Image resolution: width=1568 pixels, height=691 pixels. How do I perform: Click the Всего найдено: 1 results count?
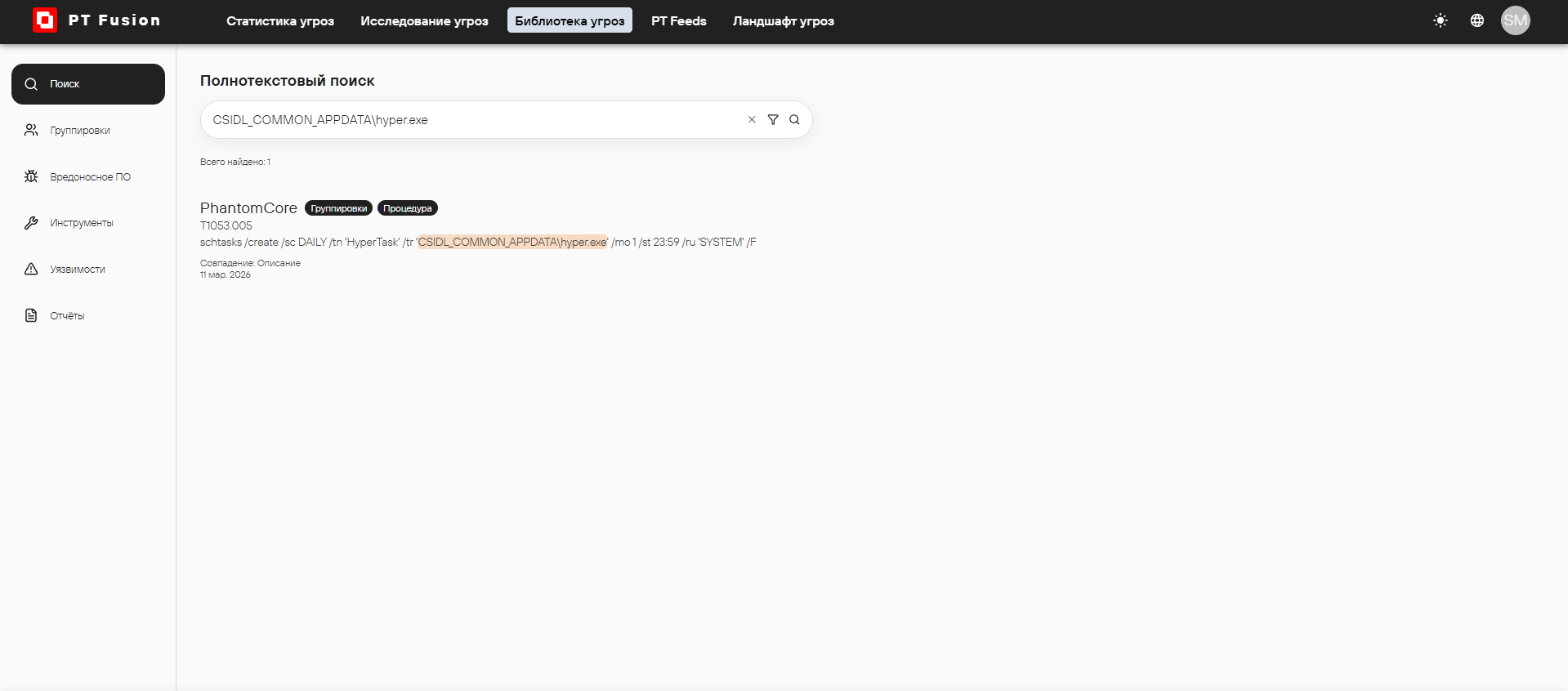235,162
